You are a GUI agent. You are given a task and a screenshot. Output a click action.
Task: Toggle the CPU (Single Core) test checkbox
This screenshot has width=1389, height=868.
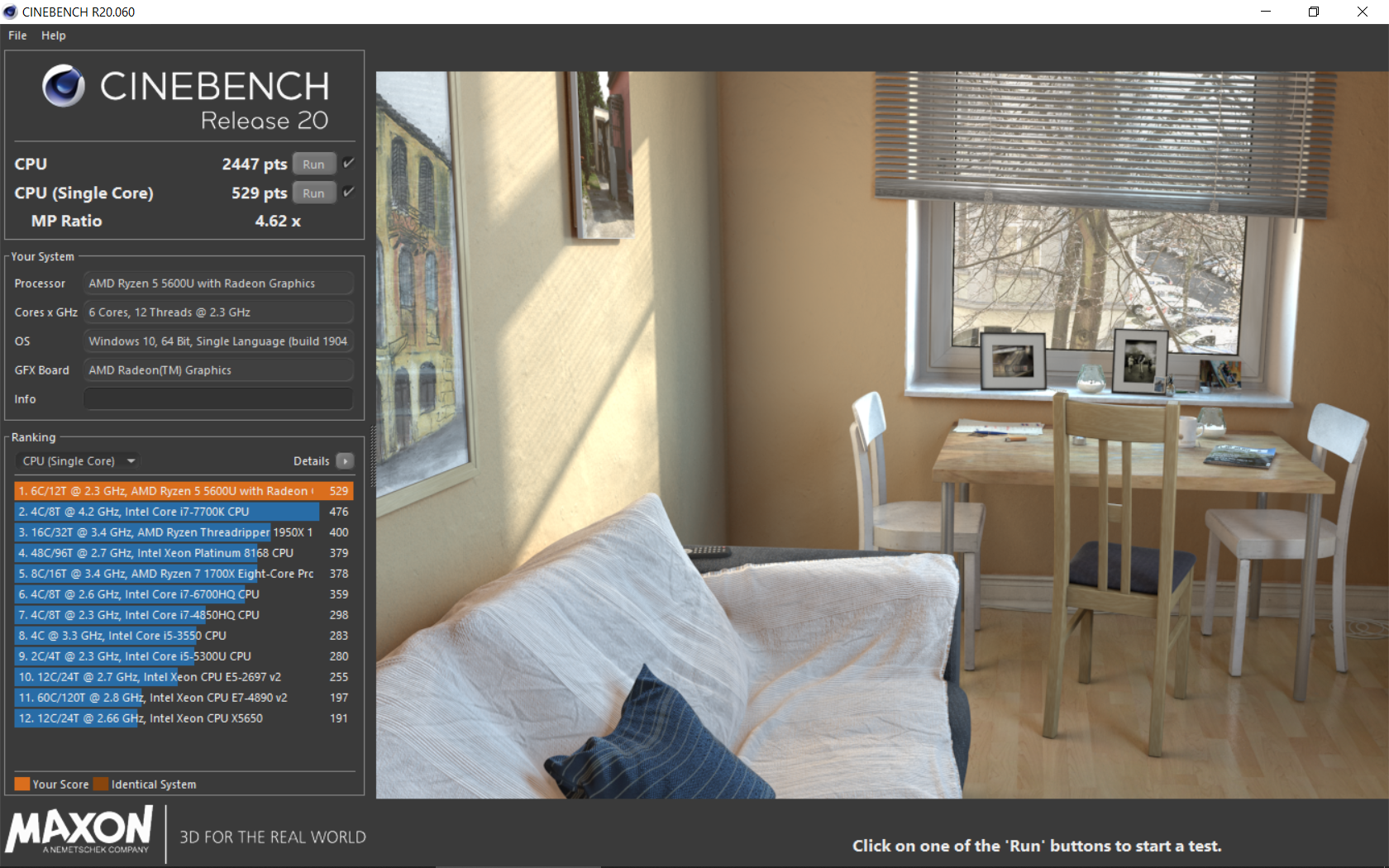coord(349,193)
